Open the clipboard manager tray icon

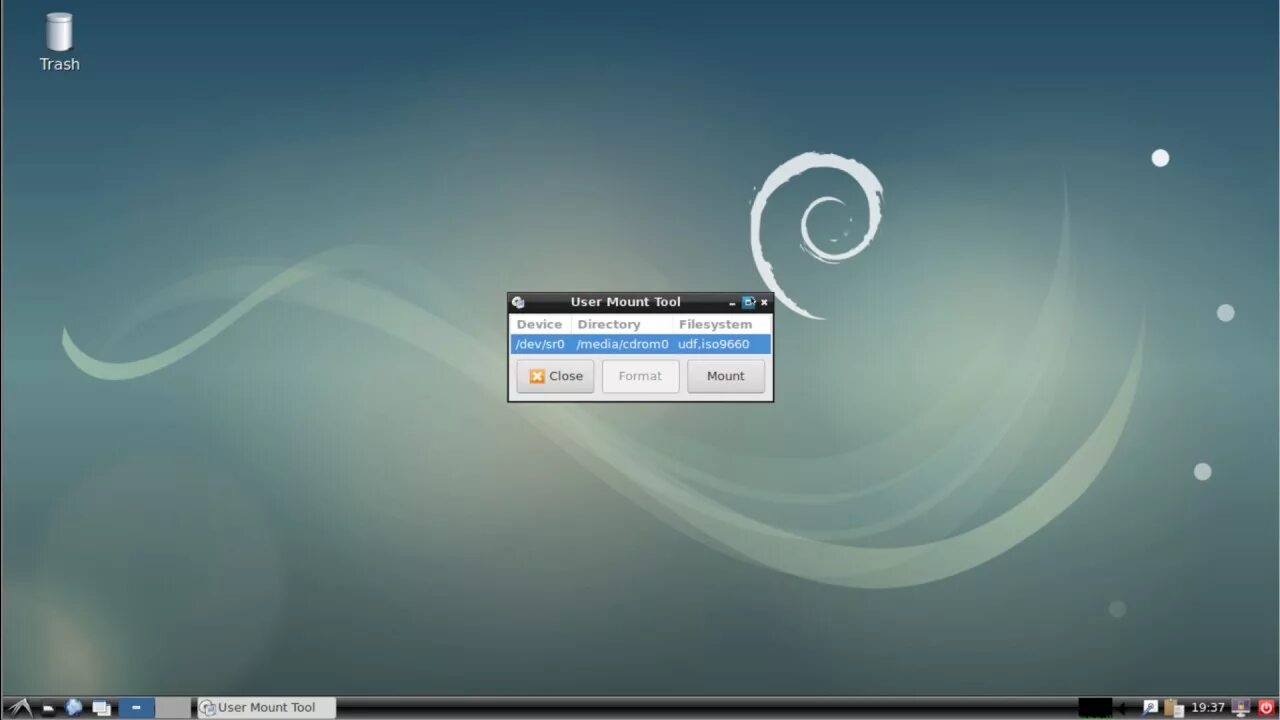1174,707
